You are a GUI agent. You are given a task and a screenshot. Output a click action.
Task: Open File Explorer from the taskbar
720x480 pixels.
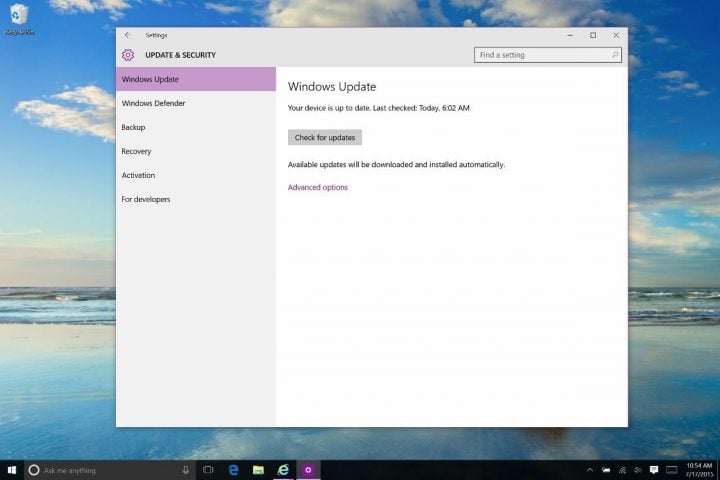(x=258, y=470)
